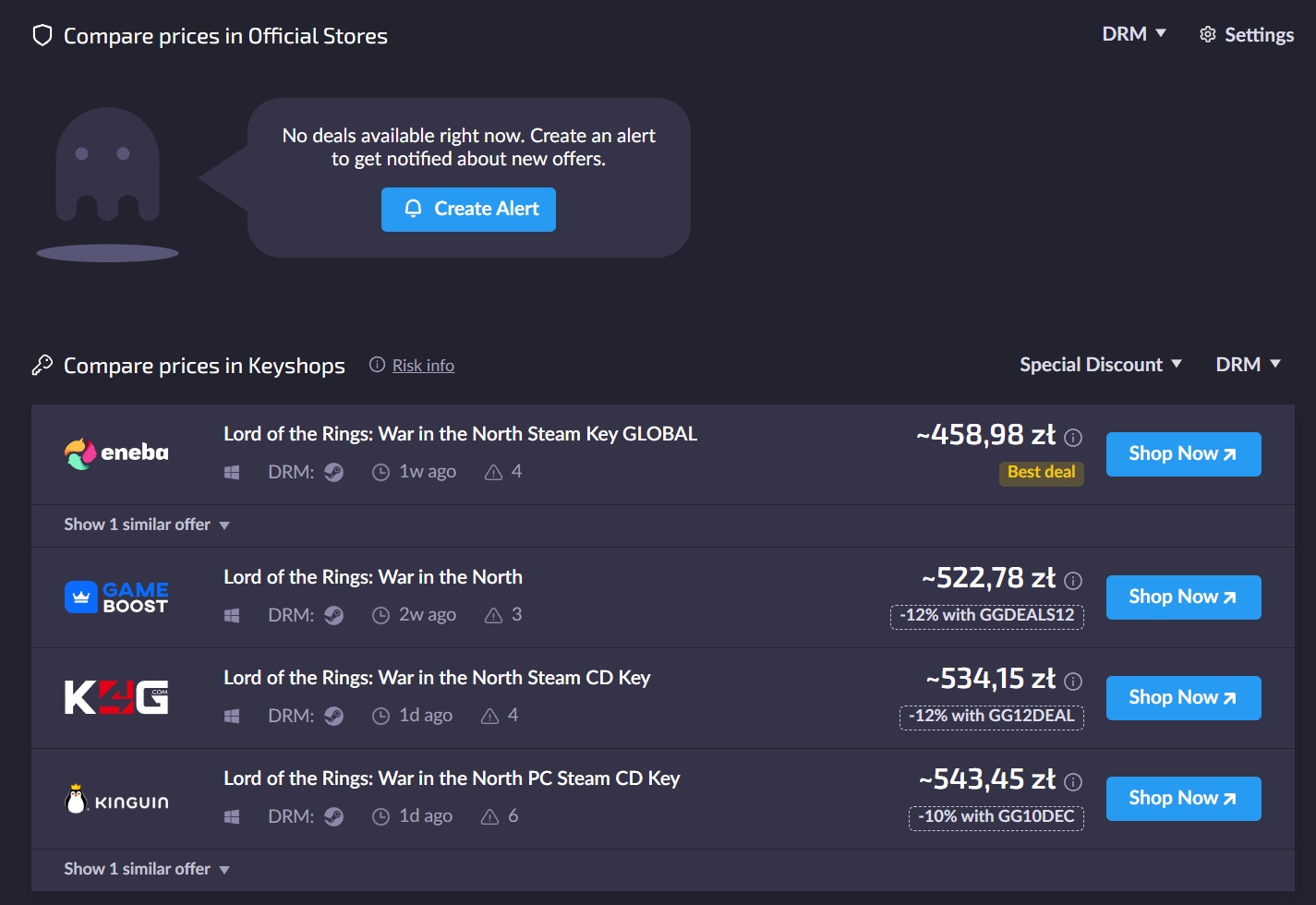Screen dimensions: 1316x905
Task: Open the Special Discount dropdown
Action: point(1100,365)
